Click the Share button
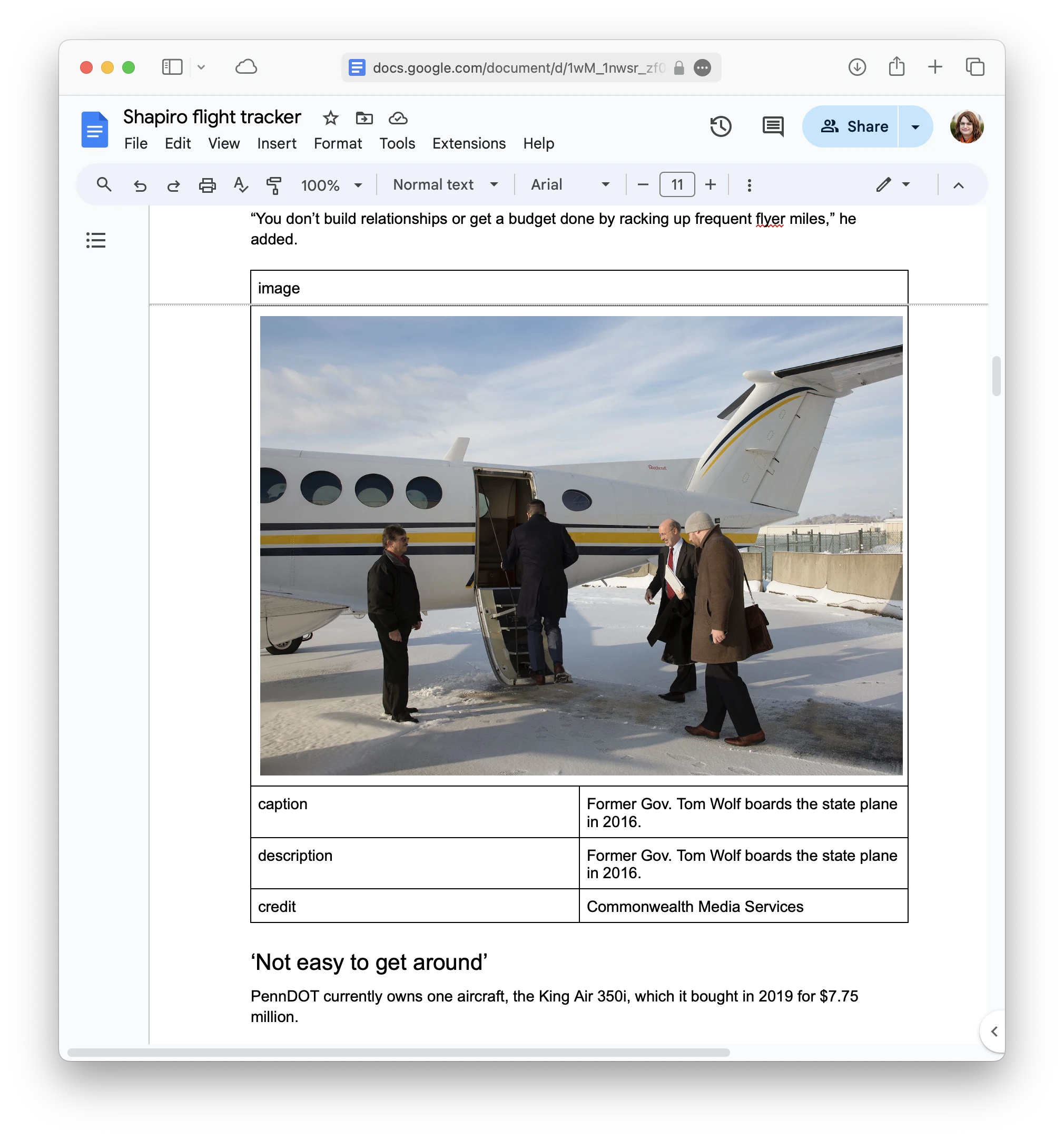The image size is (1064, 1139). [x=850, y=126]
